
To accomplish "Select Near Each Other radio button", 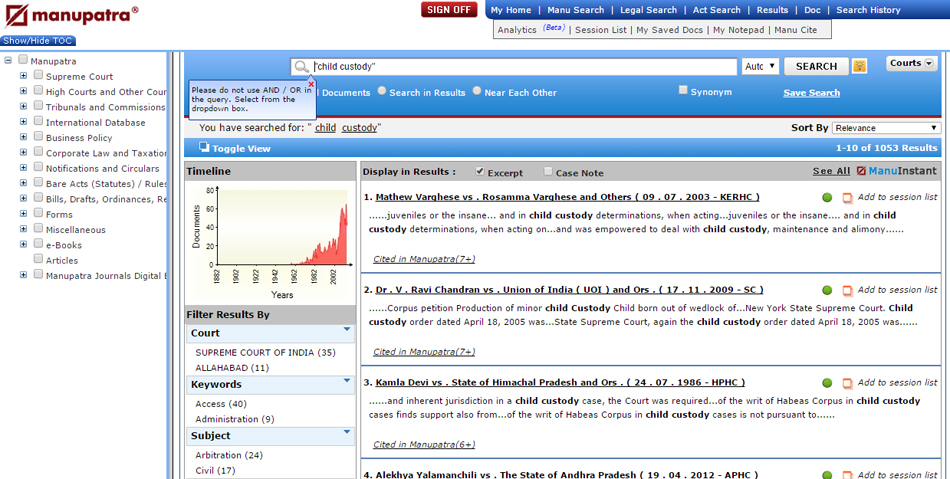I will coord(477,91).
